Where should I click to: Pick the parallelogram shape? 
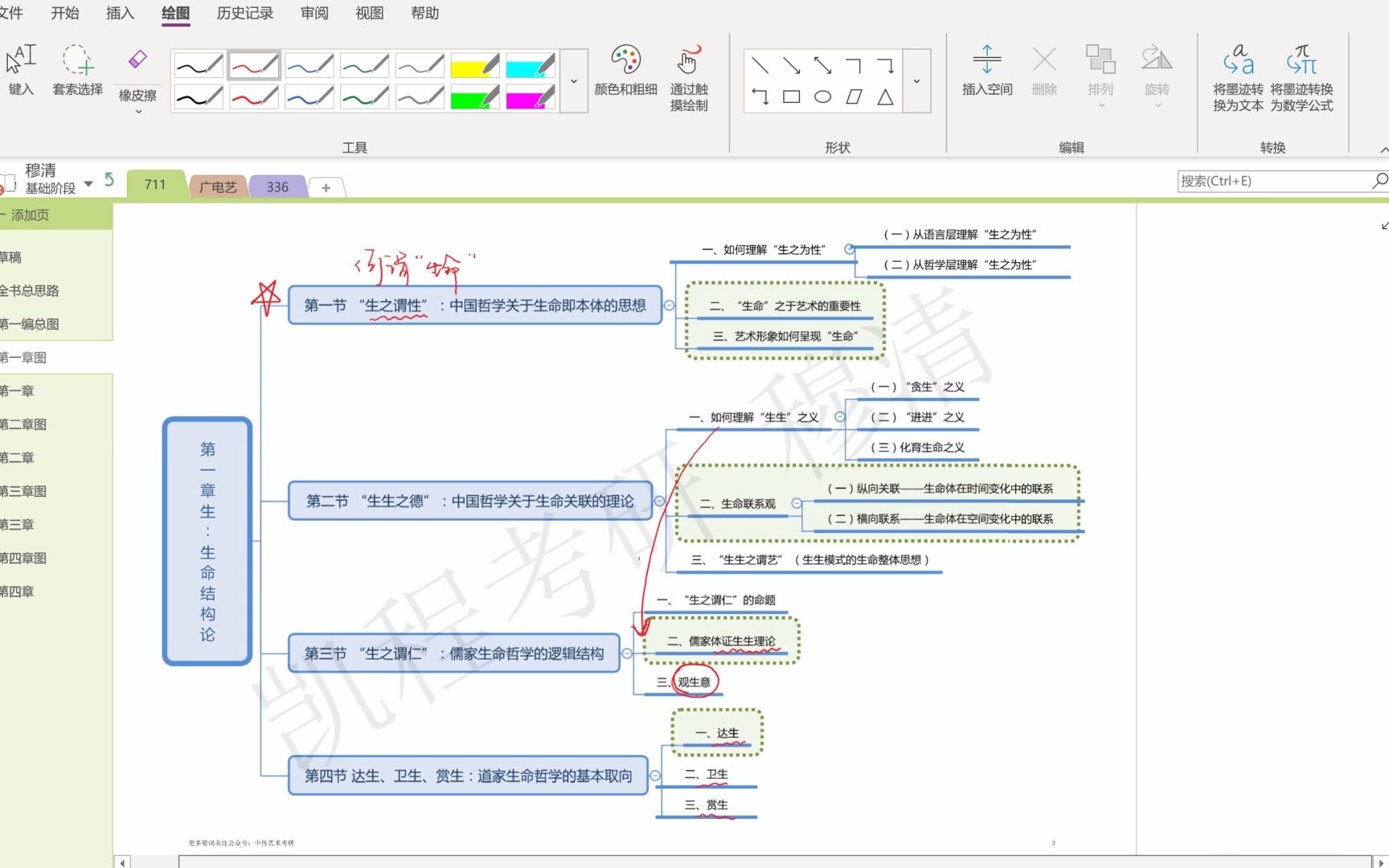click(x=854, y=97)
